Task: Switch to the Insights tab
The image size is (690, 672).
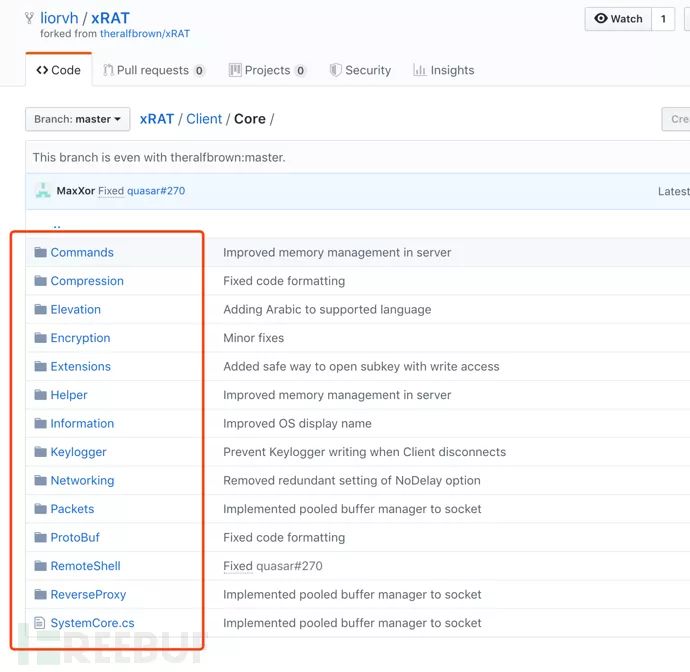Action: [x=444, y=71]
